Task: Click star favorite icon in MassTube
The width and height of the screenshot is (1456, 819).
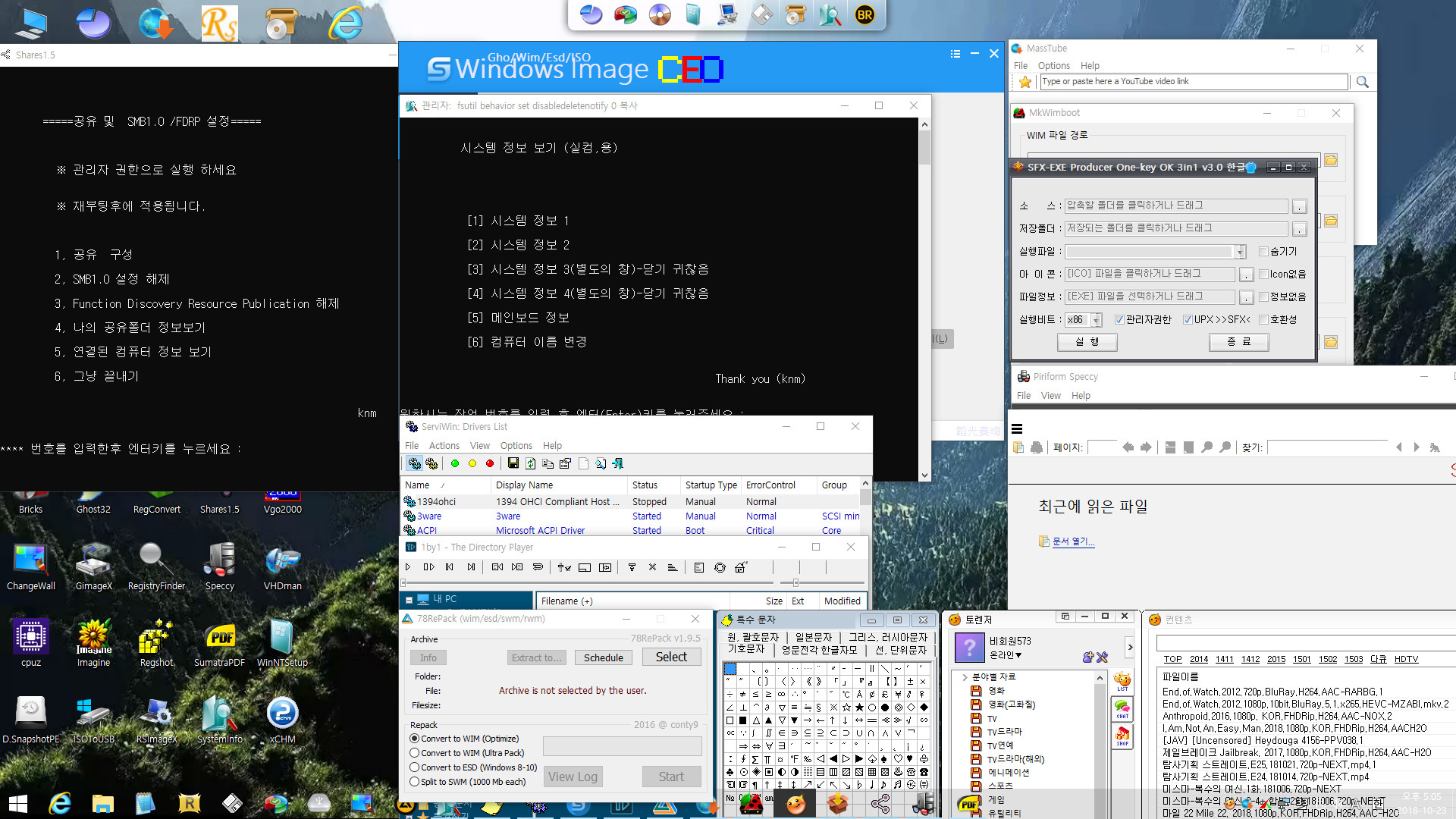Action: (1025, 82)
